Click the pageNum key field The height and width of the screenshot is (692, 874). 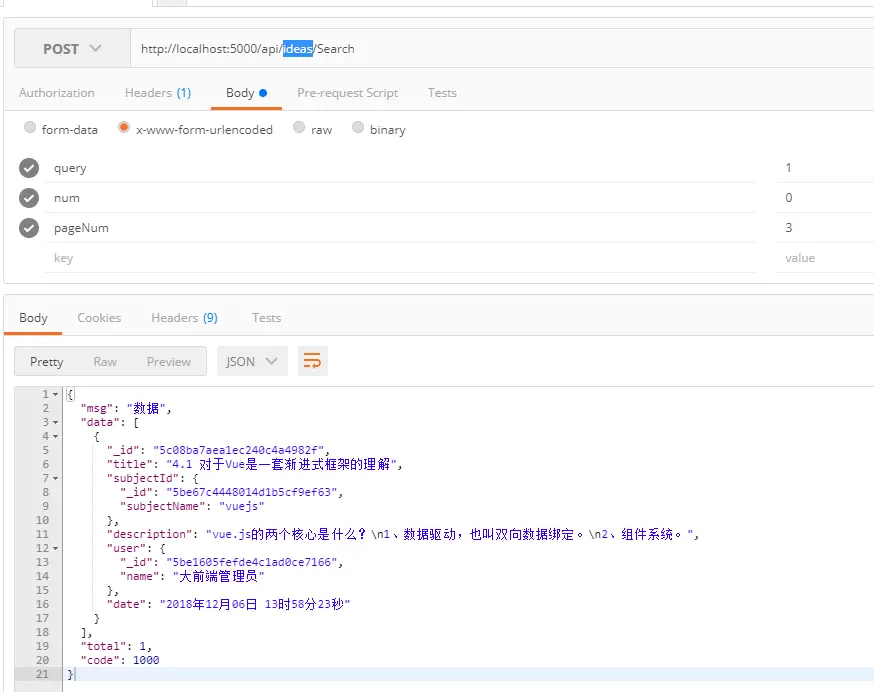point(400,228)
